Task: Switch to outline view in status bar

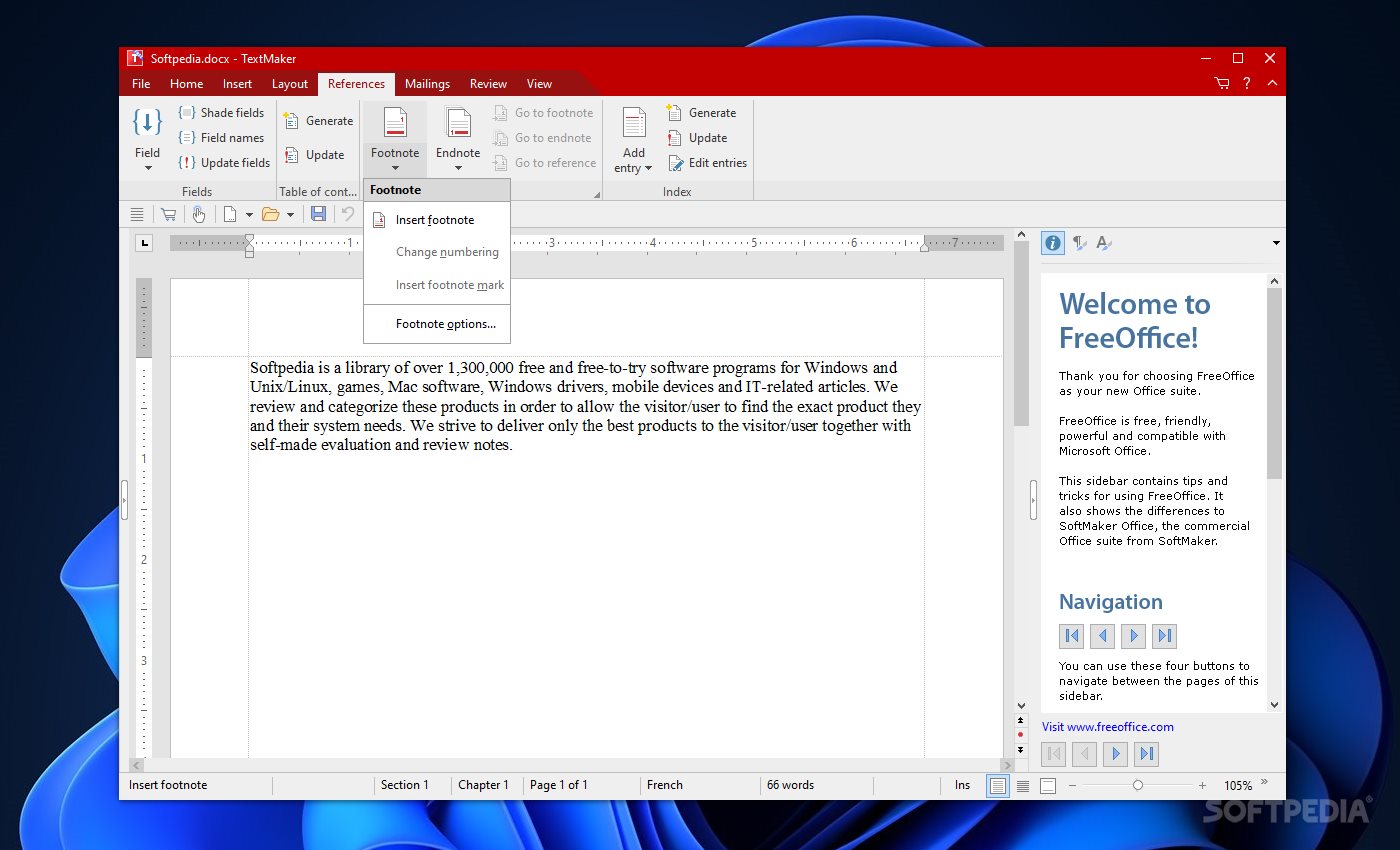Action: pos(1023,786)
